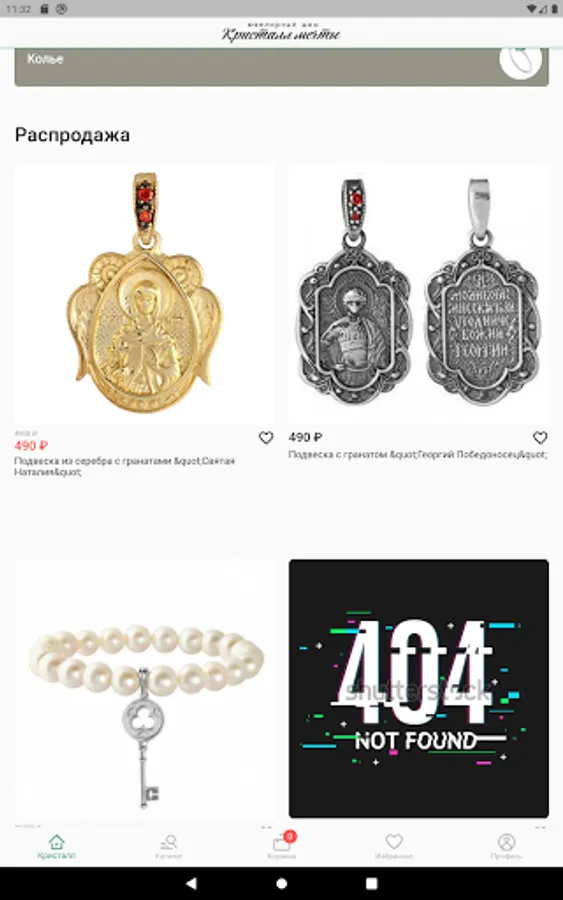The height and width of the screenshot is (900, 563).
Task: Favorite the Георгий Победоносец pendant with heart
Action: [x=540, y=438]
